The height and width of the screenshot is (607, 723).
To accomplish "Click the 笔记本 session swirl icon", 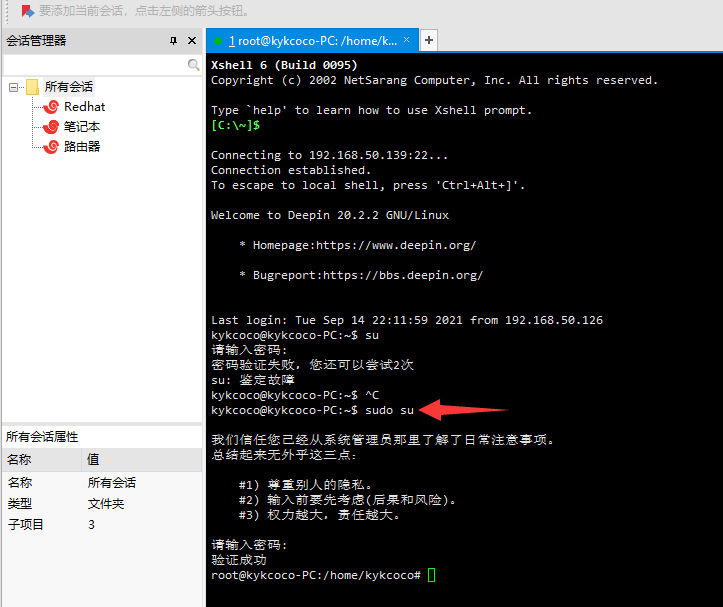I will (x=51, y=127).
